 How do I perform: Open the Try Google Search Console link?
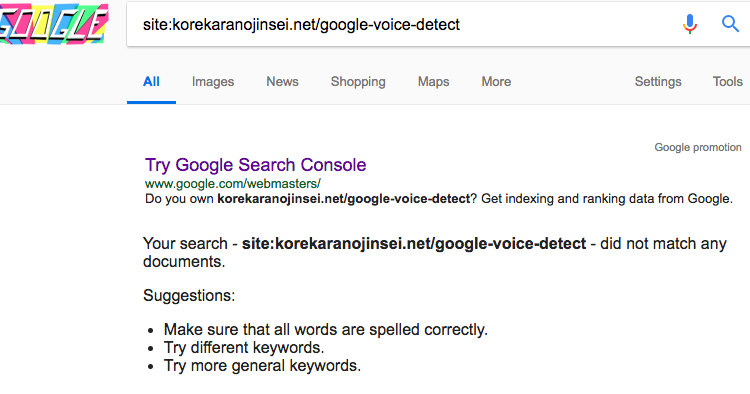click(255, 165)
